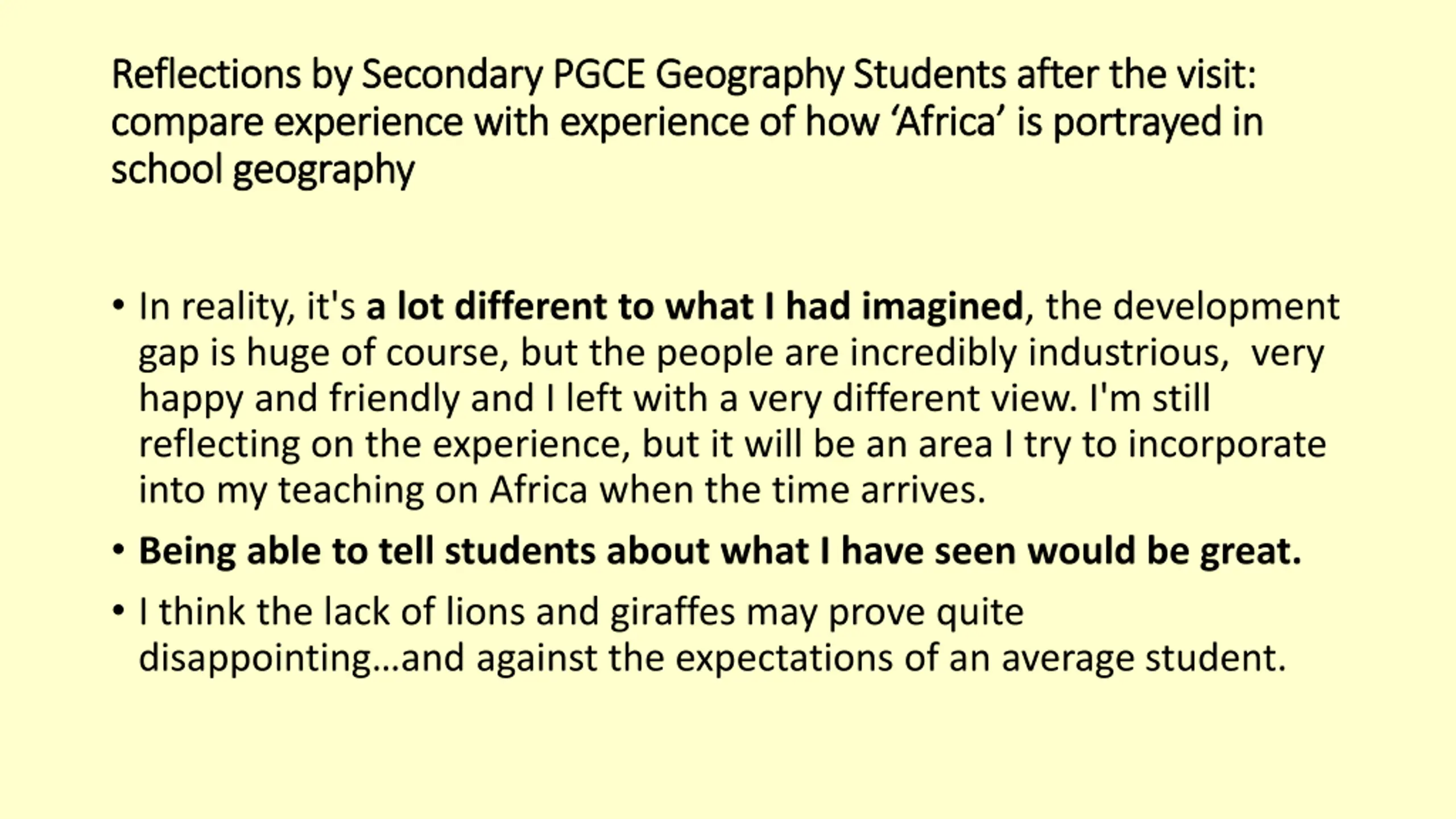This screenshot has width=1456, height=819.
Task: Click the bold words 'what I had imagined'
Action: pos(845,307)
